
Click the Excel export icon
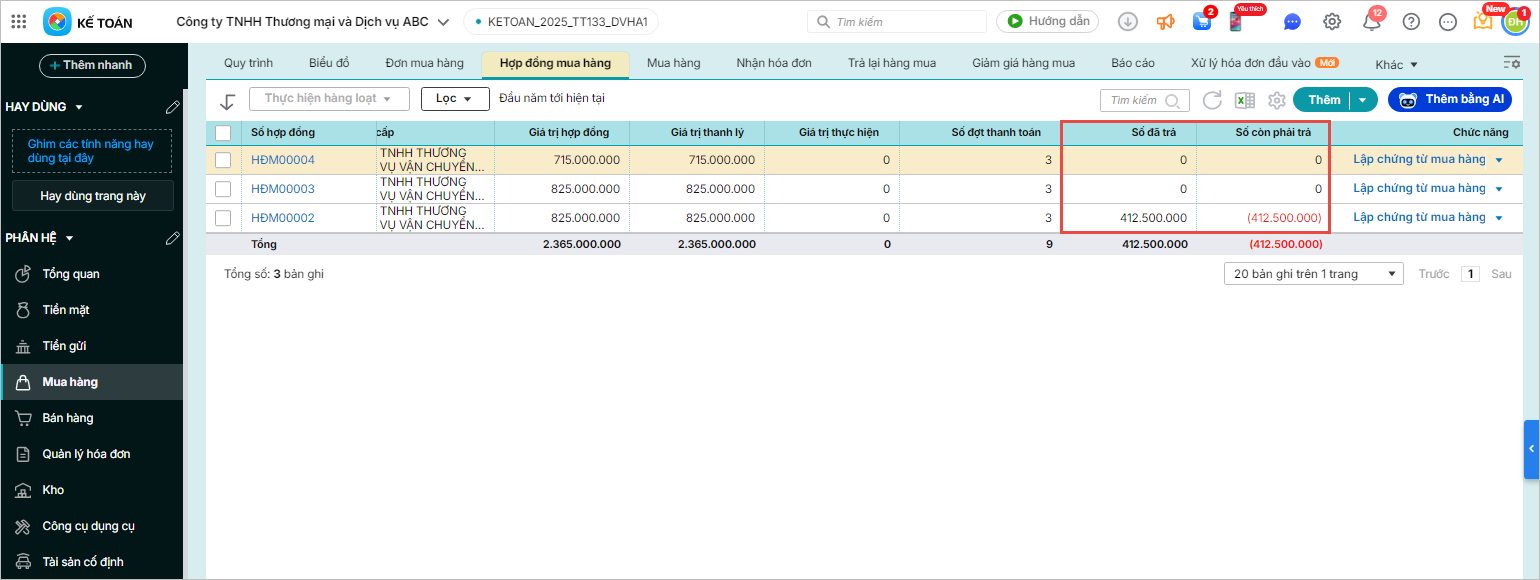click(1244, 100)
